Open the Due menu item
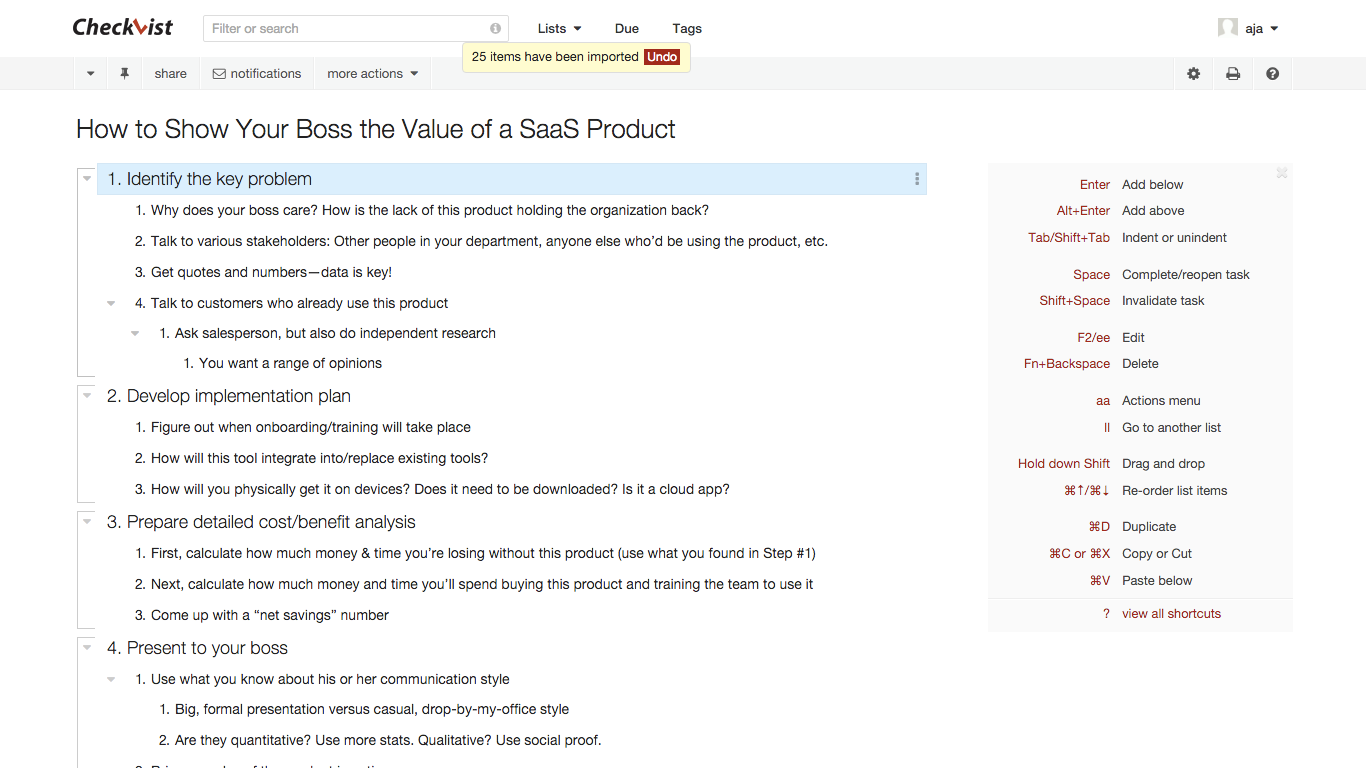The height and width of the screenshot is (768, 1366). [x=627, y=29]
